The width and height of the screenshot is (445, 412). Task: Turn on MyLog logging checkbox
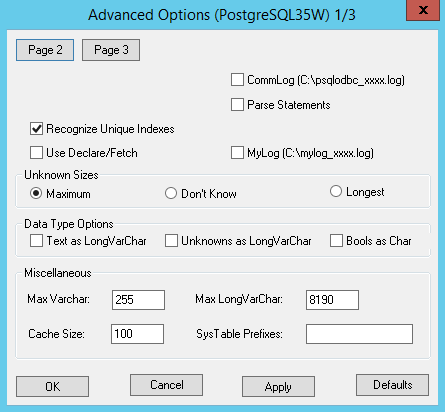coord(237,153)
